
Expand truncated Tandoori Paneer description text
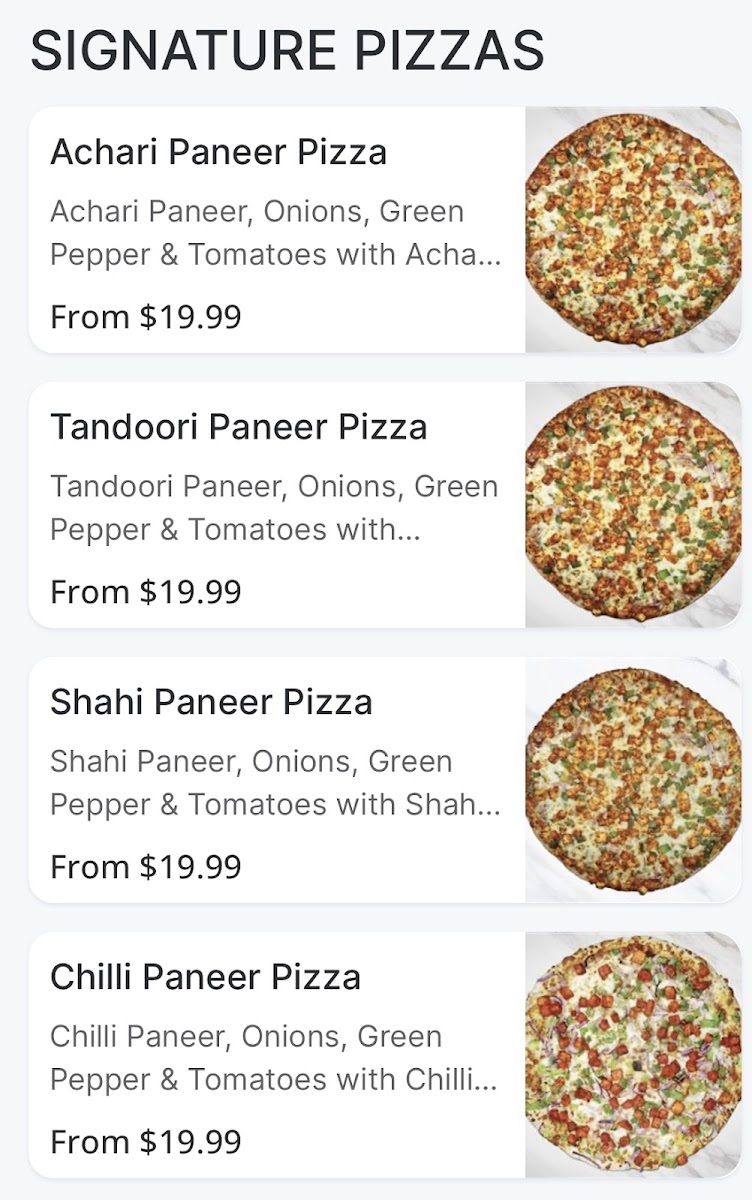coord(273,508)
